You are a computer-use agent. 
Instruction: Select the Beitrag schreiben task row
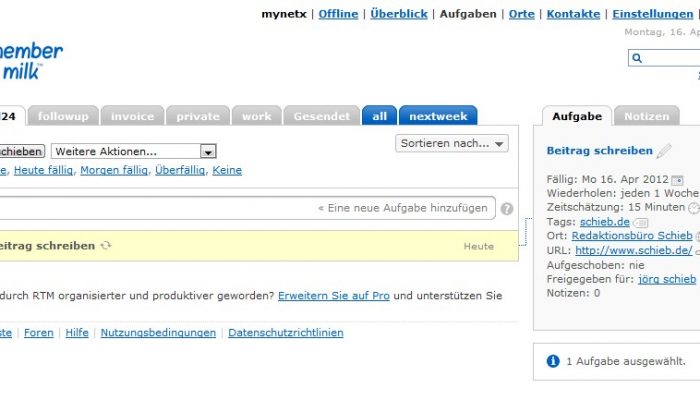click(259, 246)
